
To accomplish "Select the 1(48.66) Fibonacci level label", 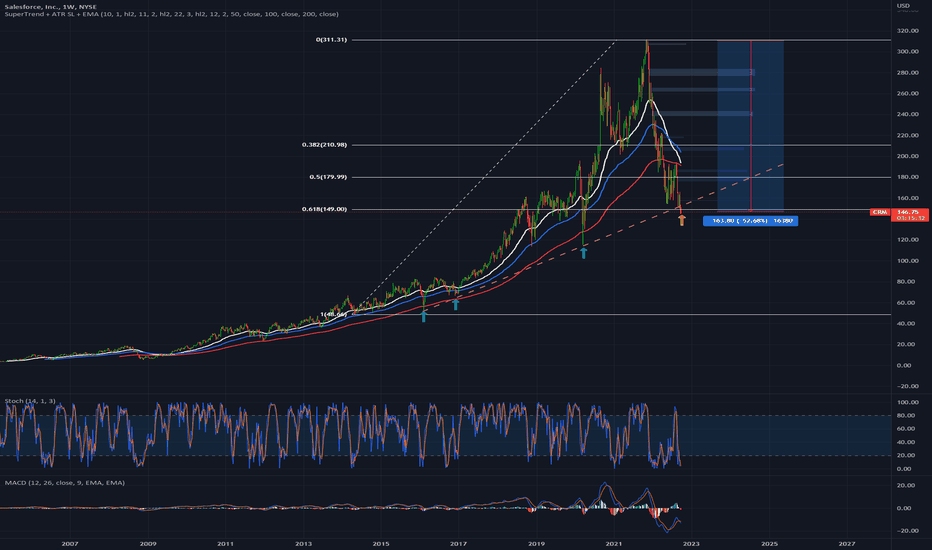I will tap(333, 314).
